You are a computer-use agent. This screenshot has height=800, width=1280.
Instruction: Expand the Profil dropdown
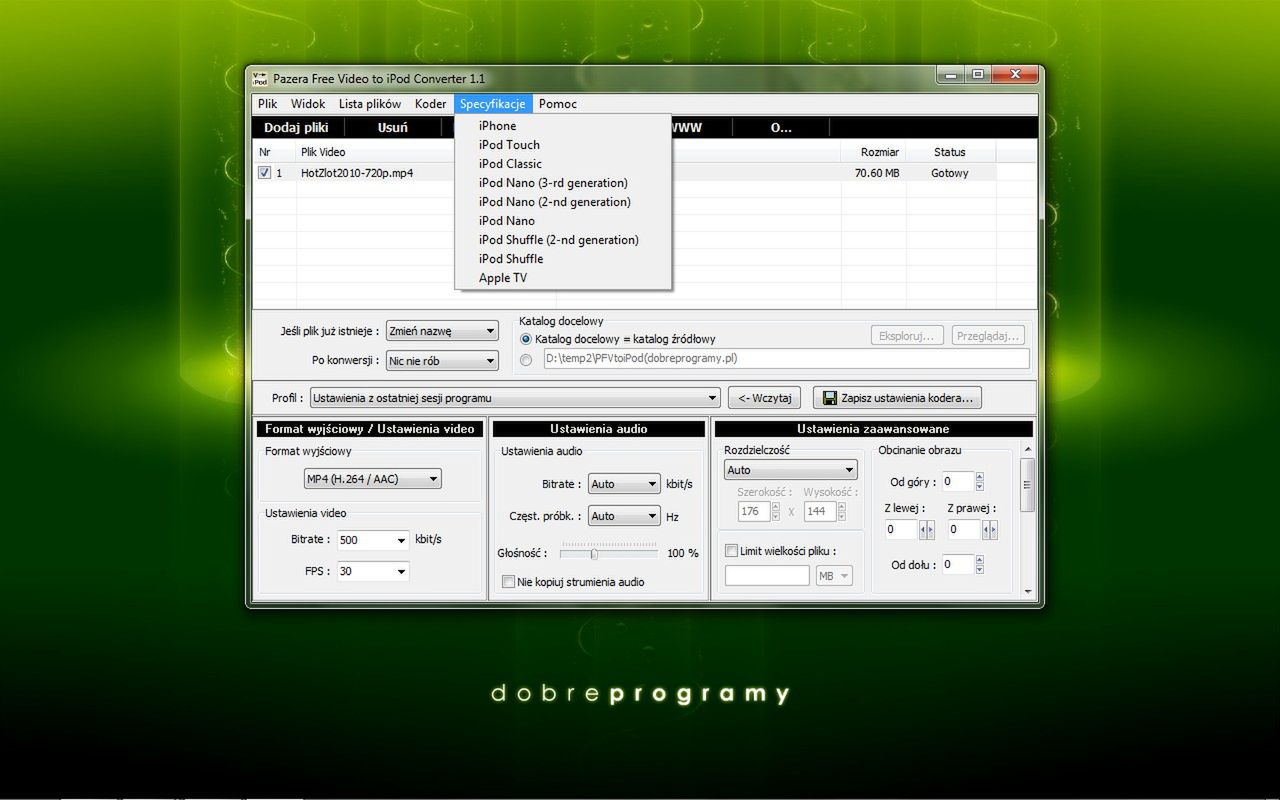point(514,398)
